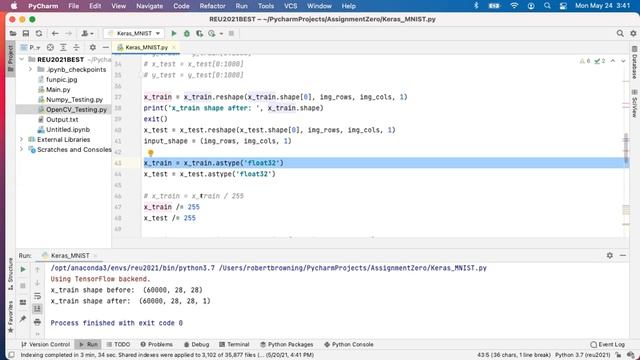Open the Navigate menu
The image size is (640, 360).
click(x=149, y=6)
